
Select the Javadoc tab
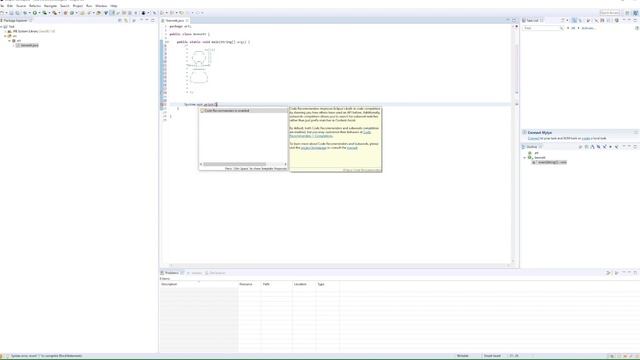[195, 273]
